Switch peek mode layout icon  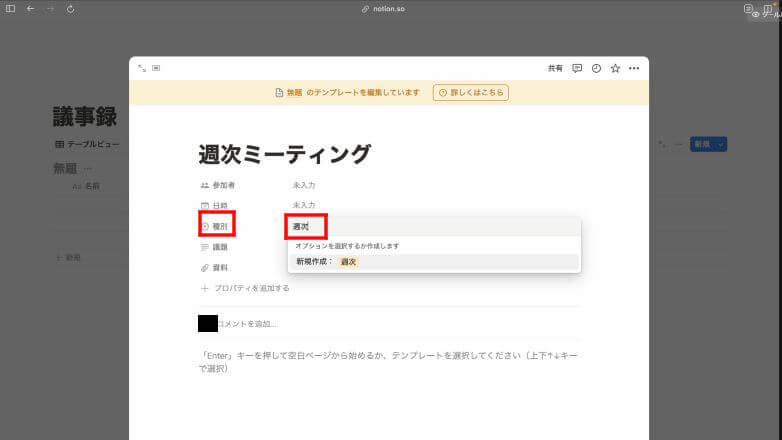pos(156,68)
